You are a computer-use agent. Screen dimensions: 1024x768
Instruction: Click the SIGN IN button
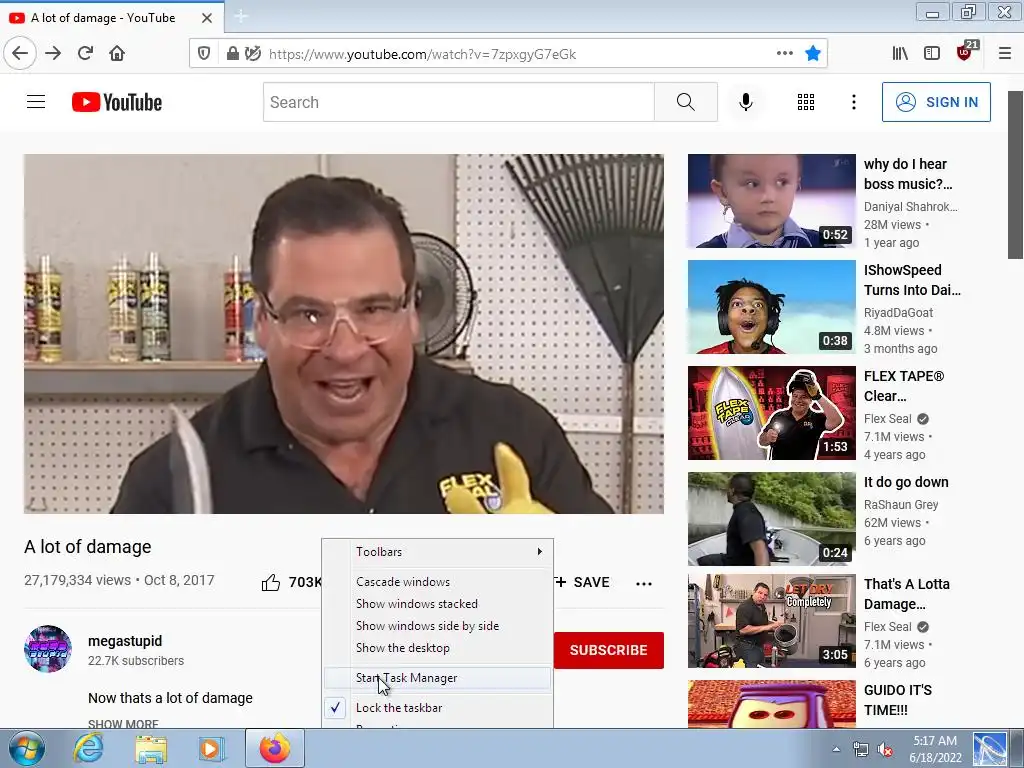[x=936, y=102]
